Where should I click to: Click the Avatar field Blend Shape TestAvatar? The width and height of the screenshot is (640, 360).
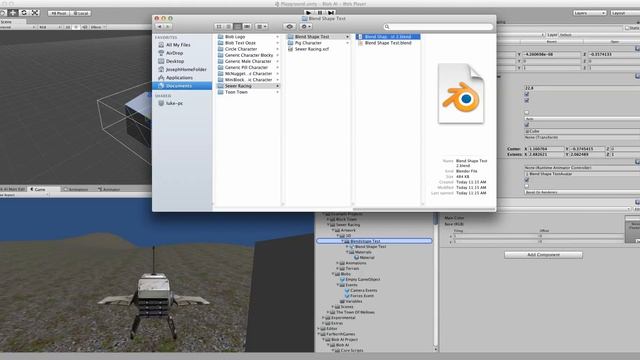point(582,174)
